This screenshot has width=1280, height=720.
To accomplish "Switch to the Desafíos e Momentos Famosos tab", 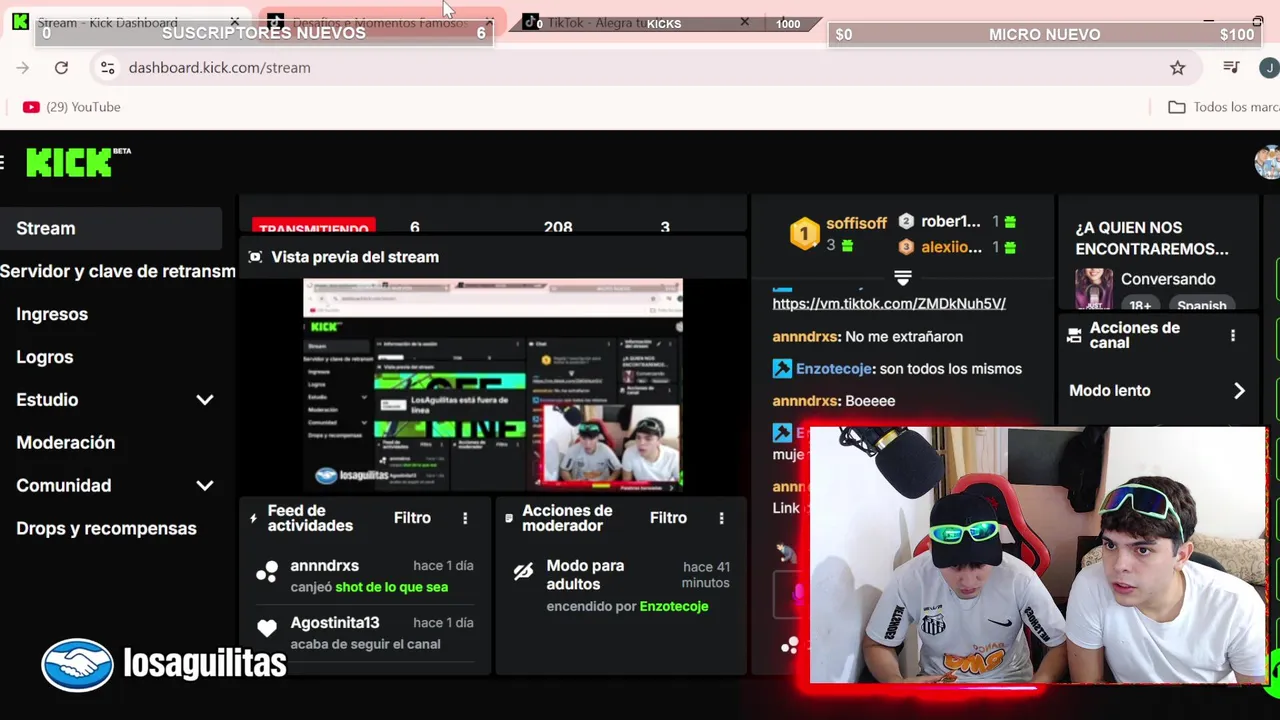I will [x=380, y=22].
